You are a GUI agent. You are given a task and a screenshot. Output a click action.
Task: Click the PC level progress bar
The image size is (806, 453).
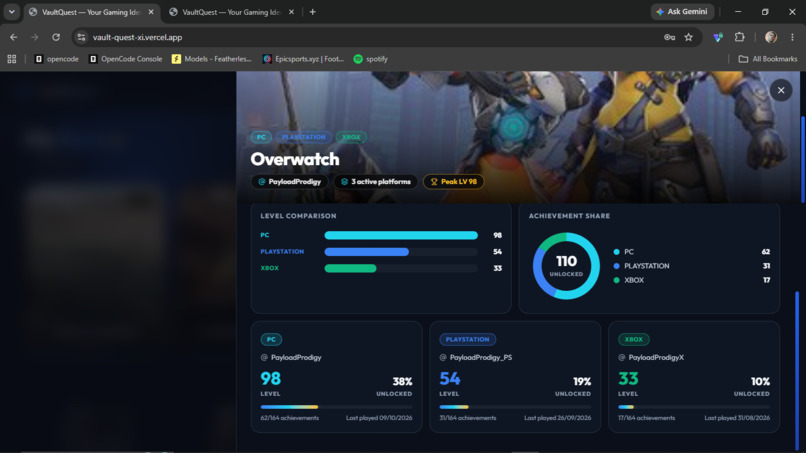(401, 235)
